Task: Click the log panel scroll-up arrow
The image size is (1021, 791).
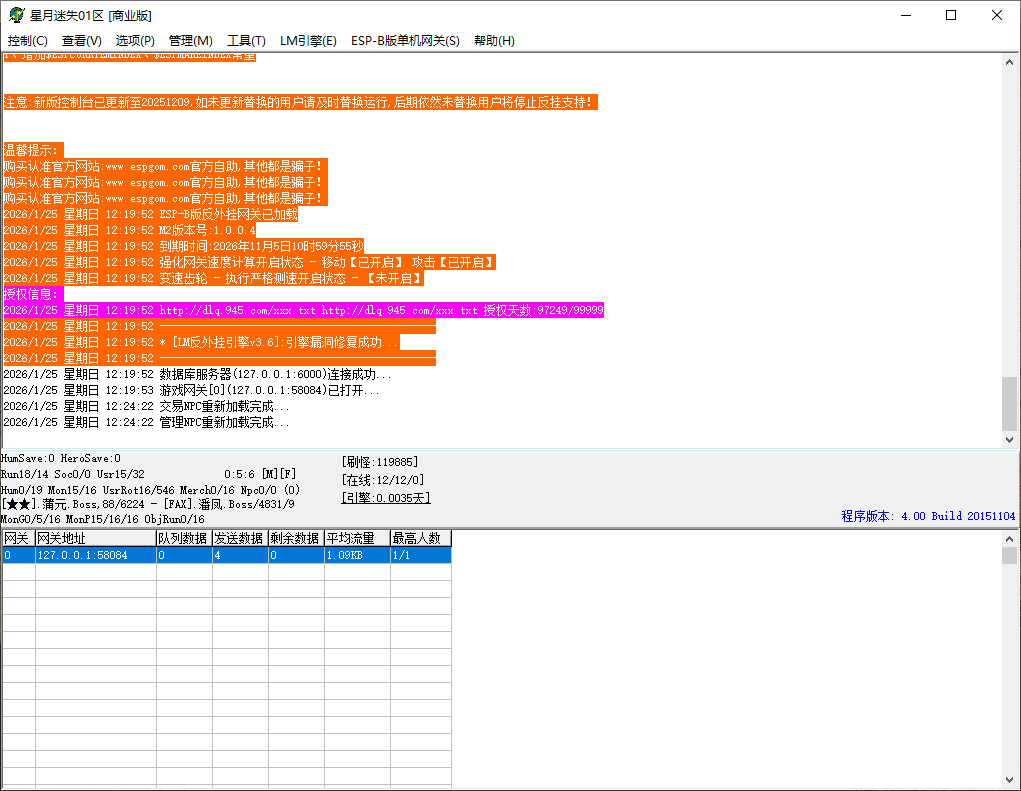Action: point(1010,62)
